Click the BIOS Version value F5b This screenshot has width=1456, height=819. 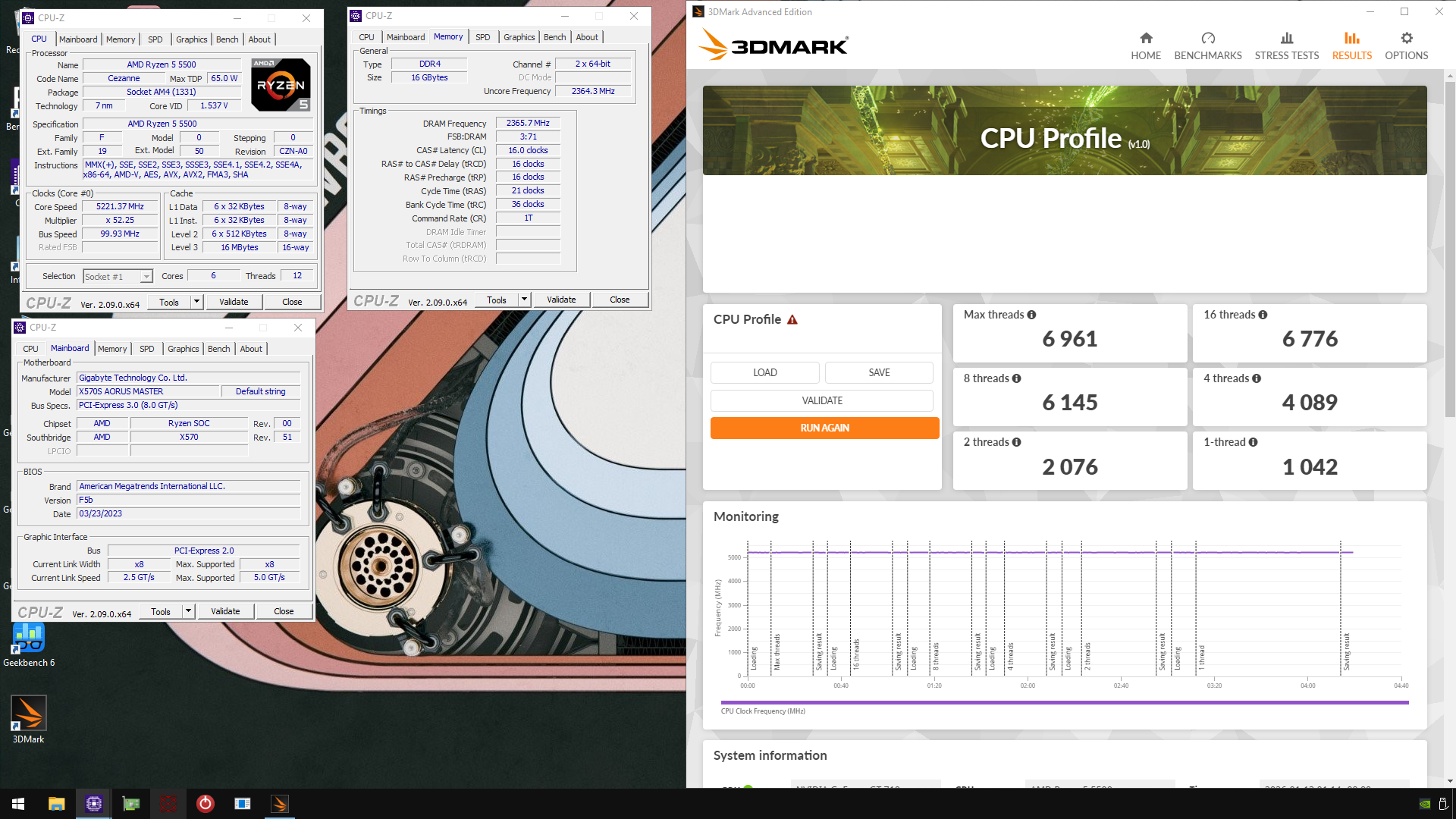coord(188,500)
